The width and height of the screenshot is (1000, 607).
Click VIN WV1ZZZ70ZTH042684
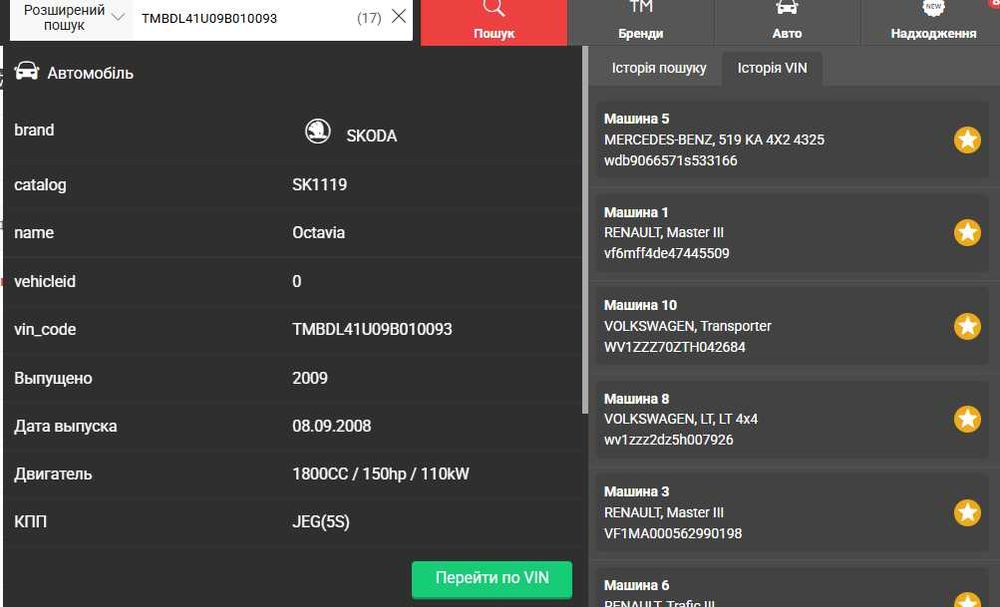point(674,347)
